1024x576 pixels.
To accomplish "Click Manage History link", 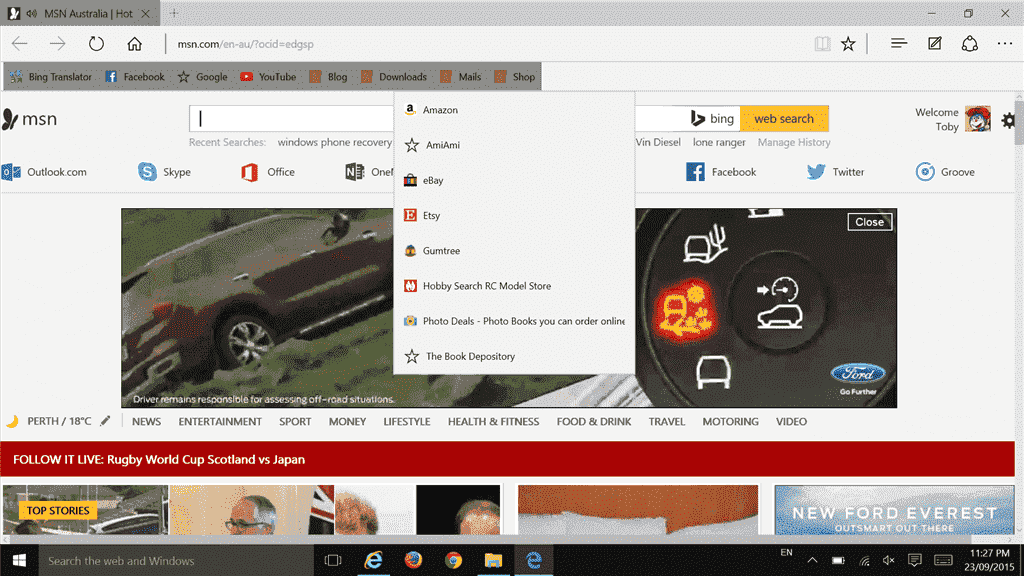I will point(794,142).
